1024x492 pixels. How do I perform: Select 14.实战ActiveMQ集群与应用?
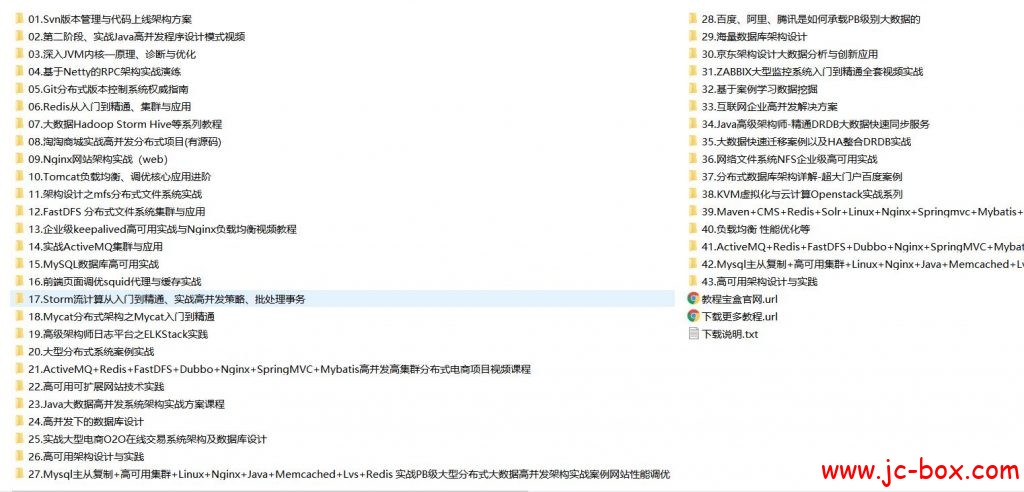[95, 247]
